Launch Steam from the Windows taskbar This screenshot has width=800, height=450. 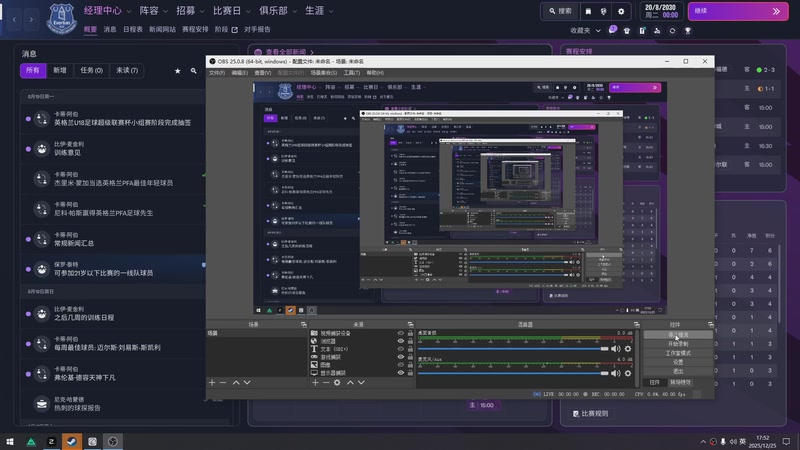click(72, 441)
